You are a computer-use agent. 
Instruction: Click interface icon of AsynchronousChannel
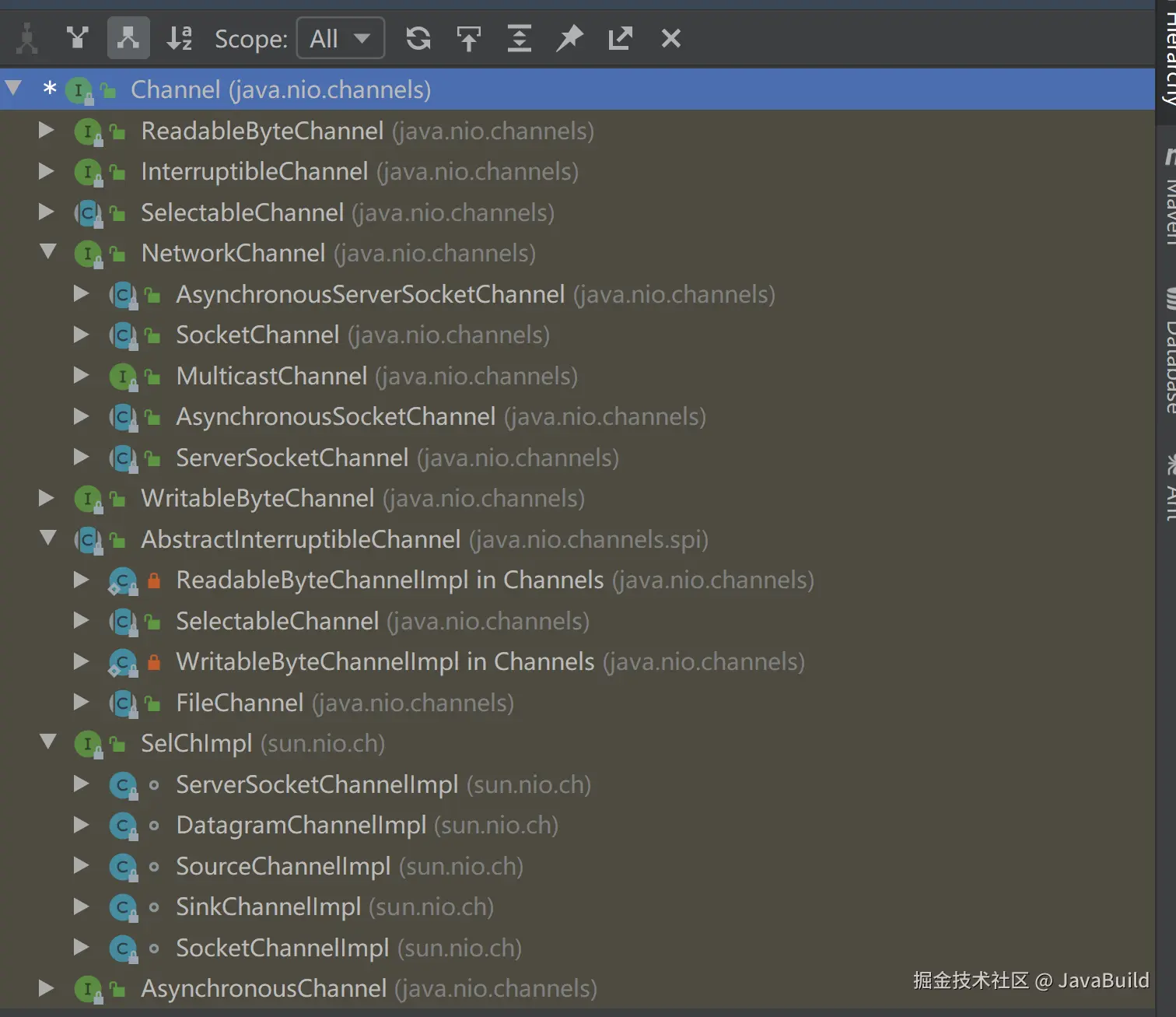coord(89,989)
